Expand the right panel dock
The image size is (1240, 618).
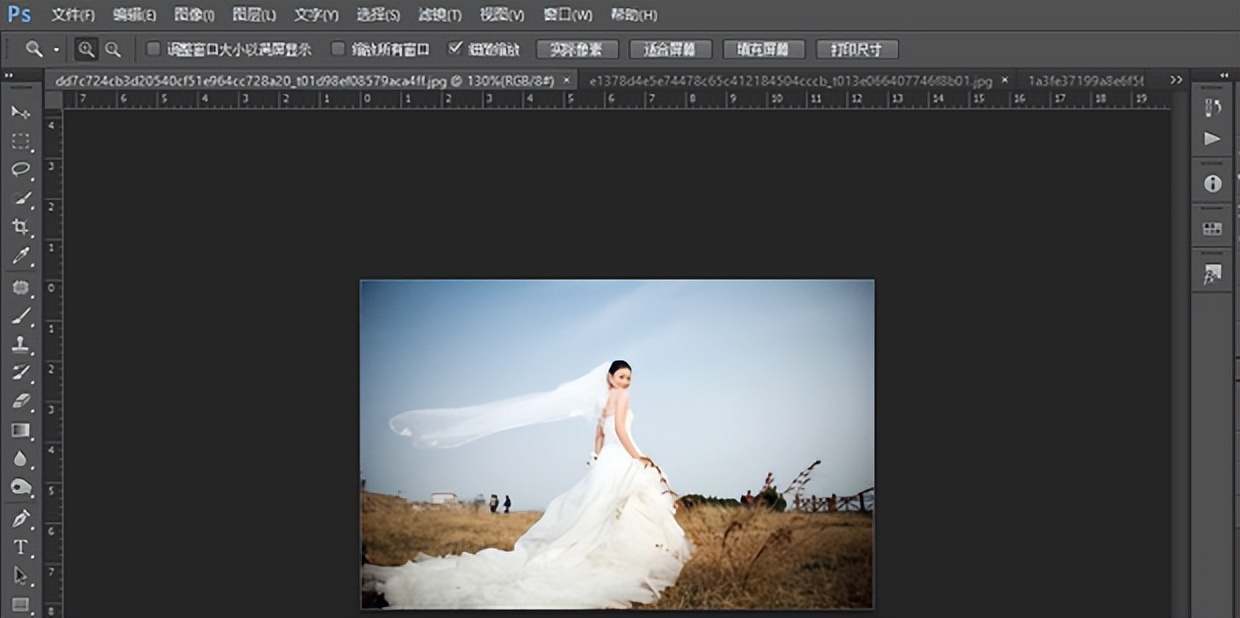[1224, 75]
